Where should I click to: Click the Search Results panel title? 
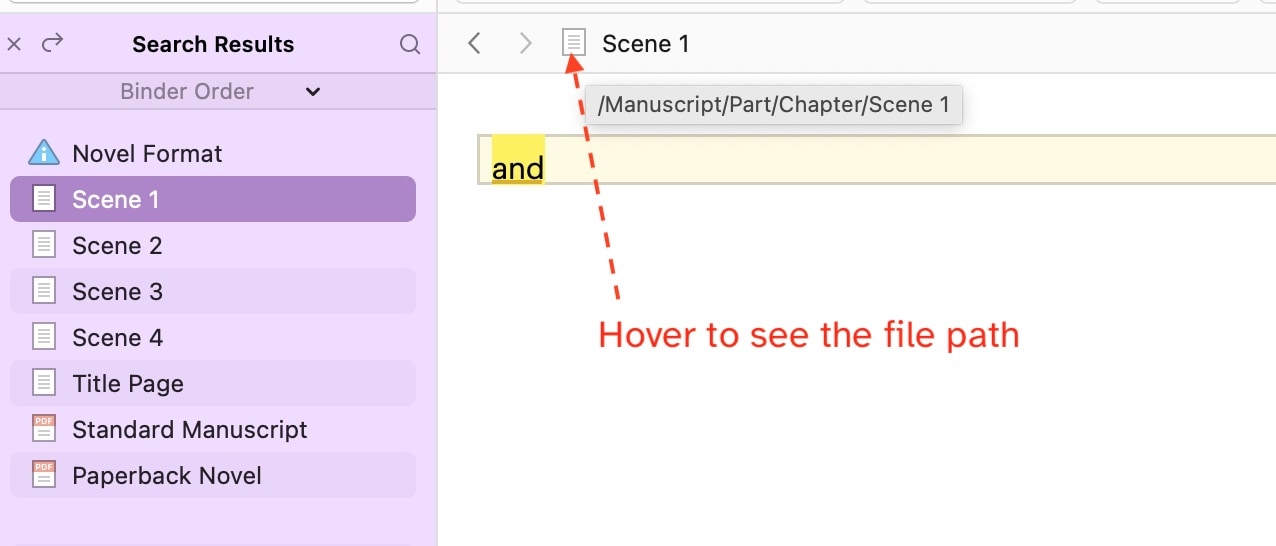tap(213, 44)
